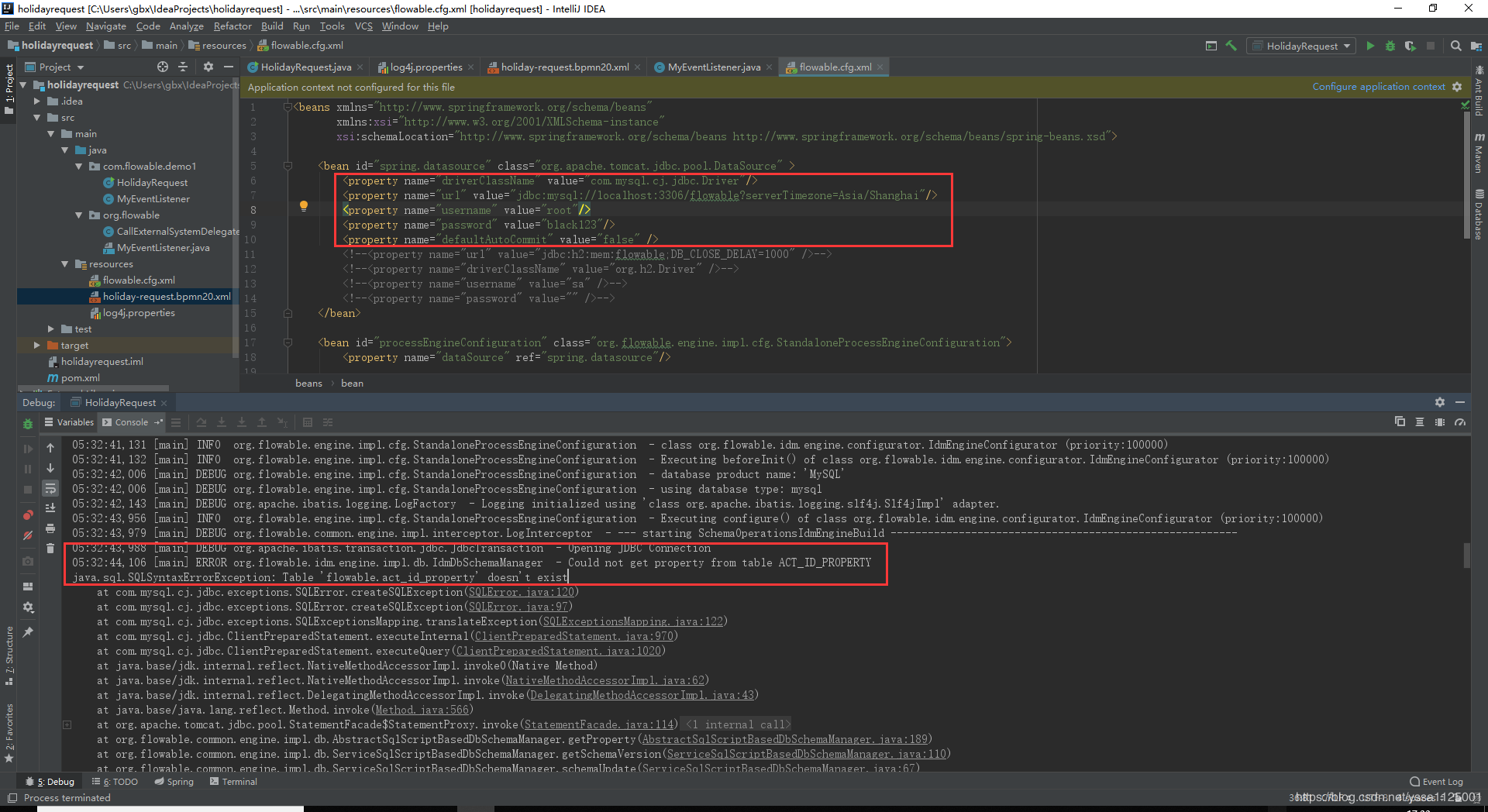Restore debugger layout icon right of console
This screenshot has width=1488, height=812.
click(x=1400, y=422)
